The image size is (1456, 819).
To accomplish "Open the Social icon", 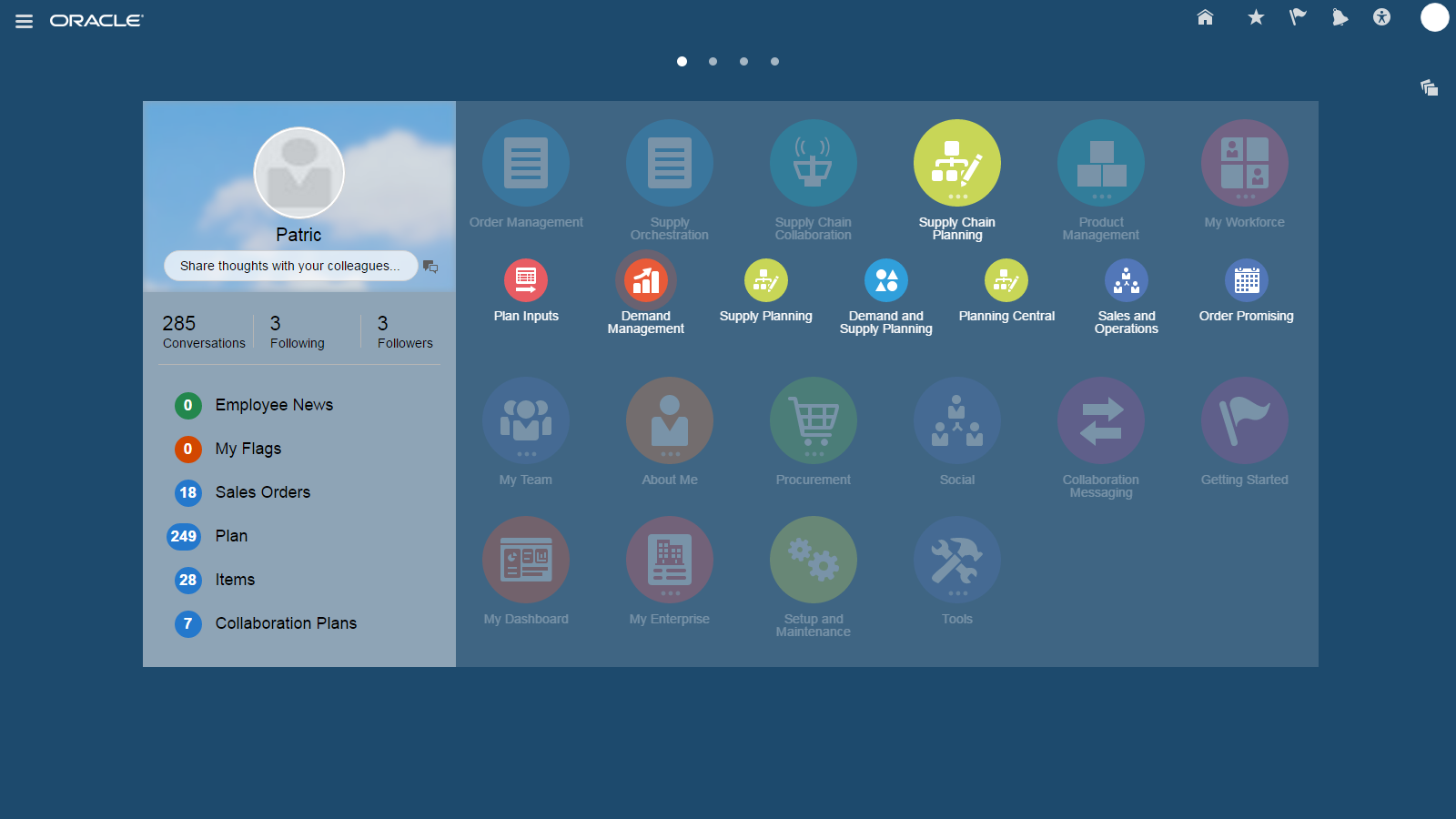I will [957, 420].
